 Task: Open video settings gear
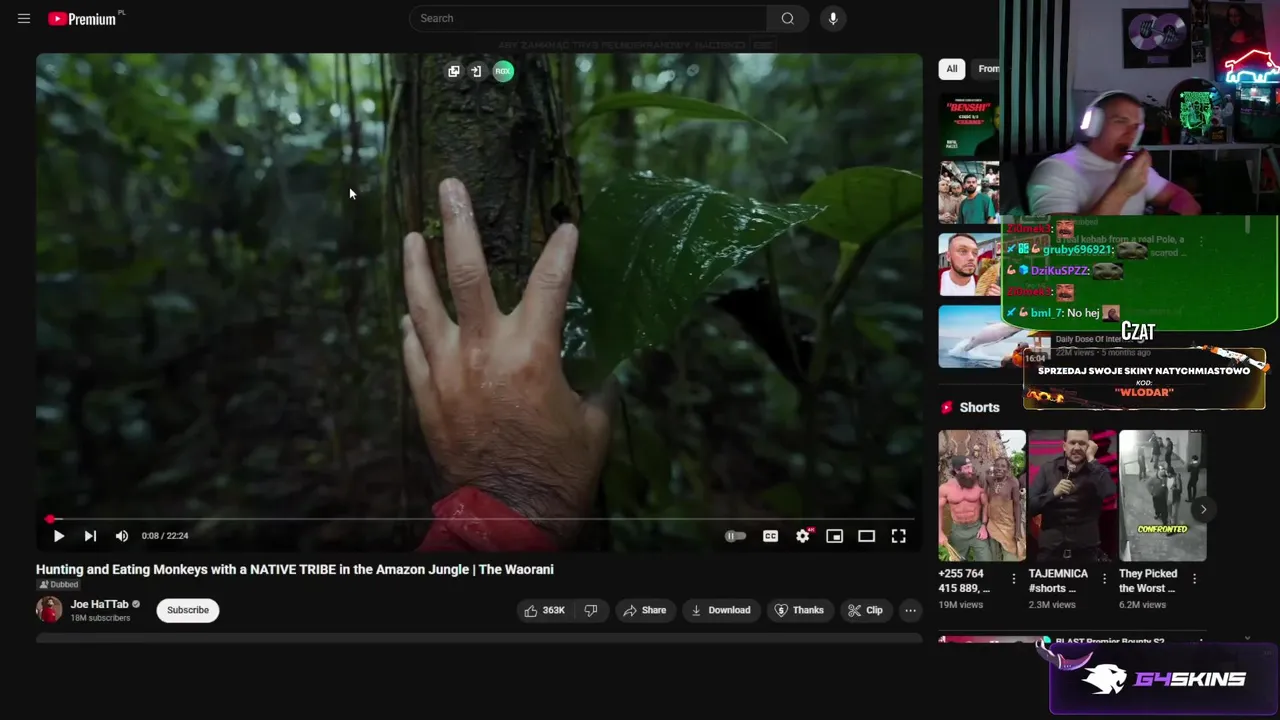[x=803, y=536]
